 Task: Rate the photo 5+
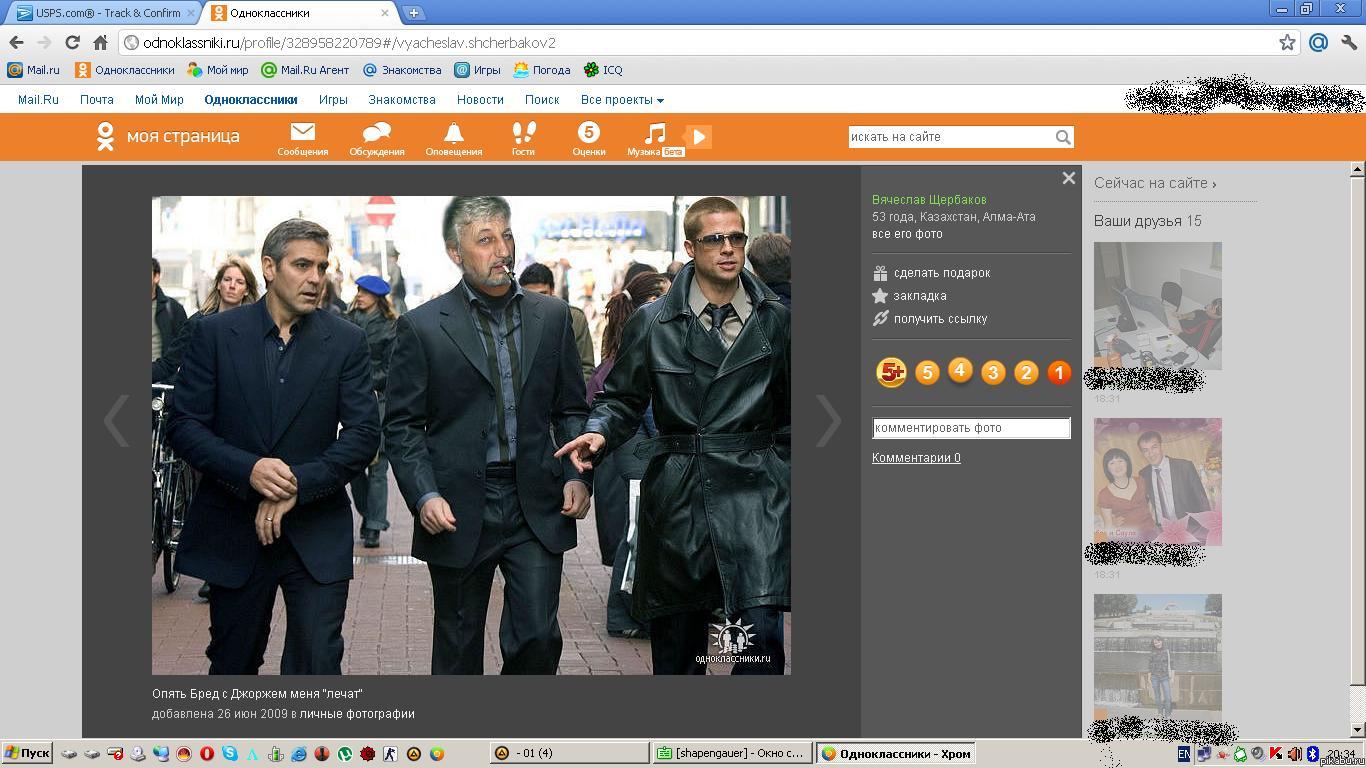pyautogui.click(x=891, y=372)
